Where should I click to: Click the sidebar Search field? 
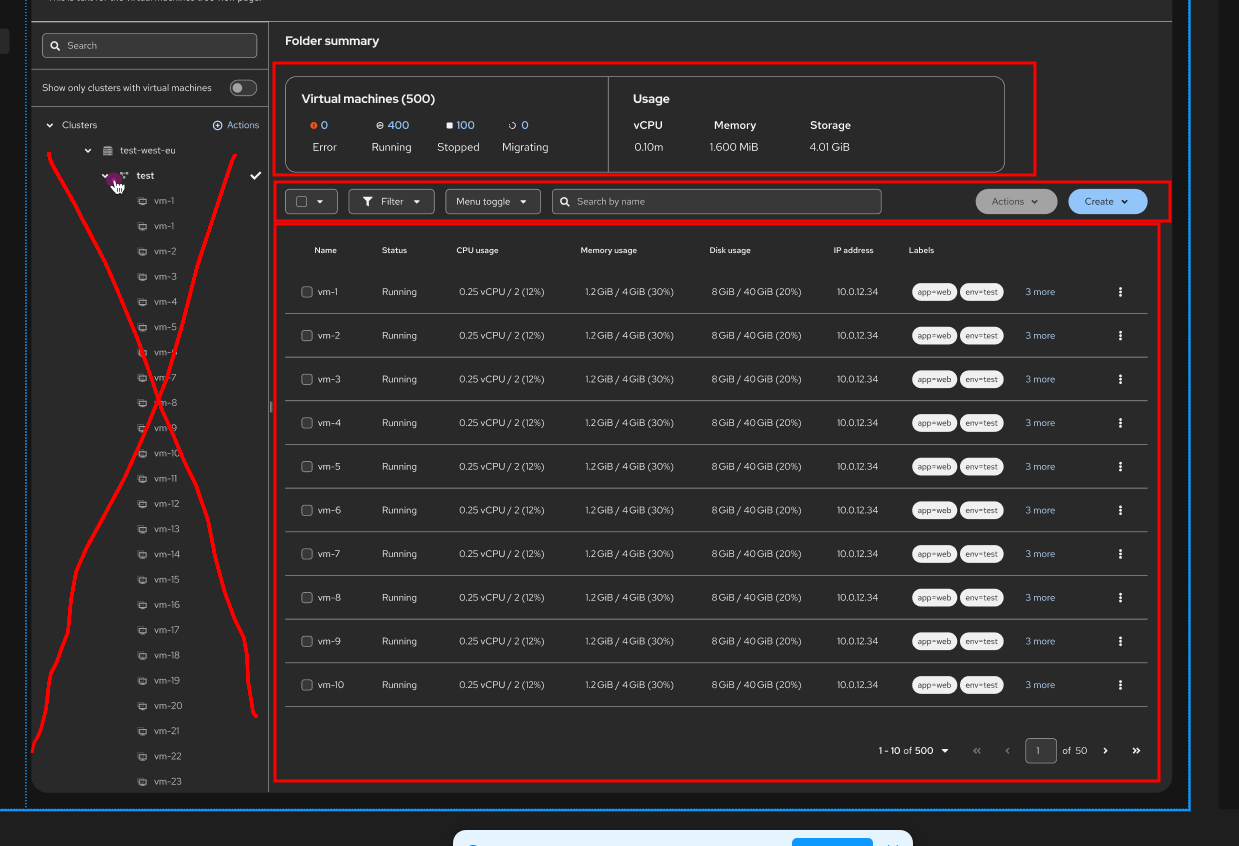[150, 46]
